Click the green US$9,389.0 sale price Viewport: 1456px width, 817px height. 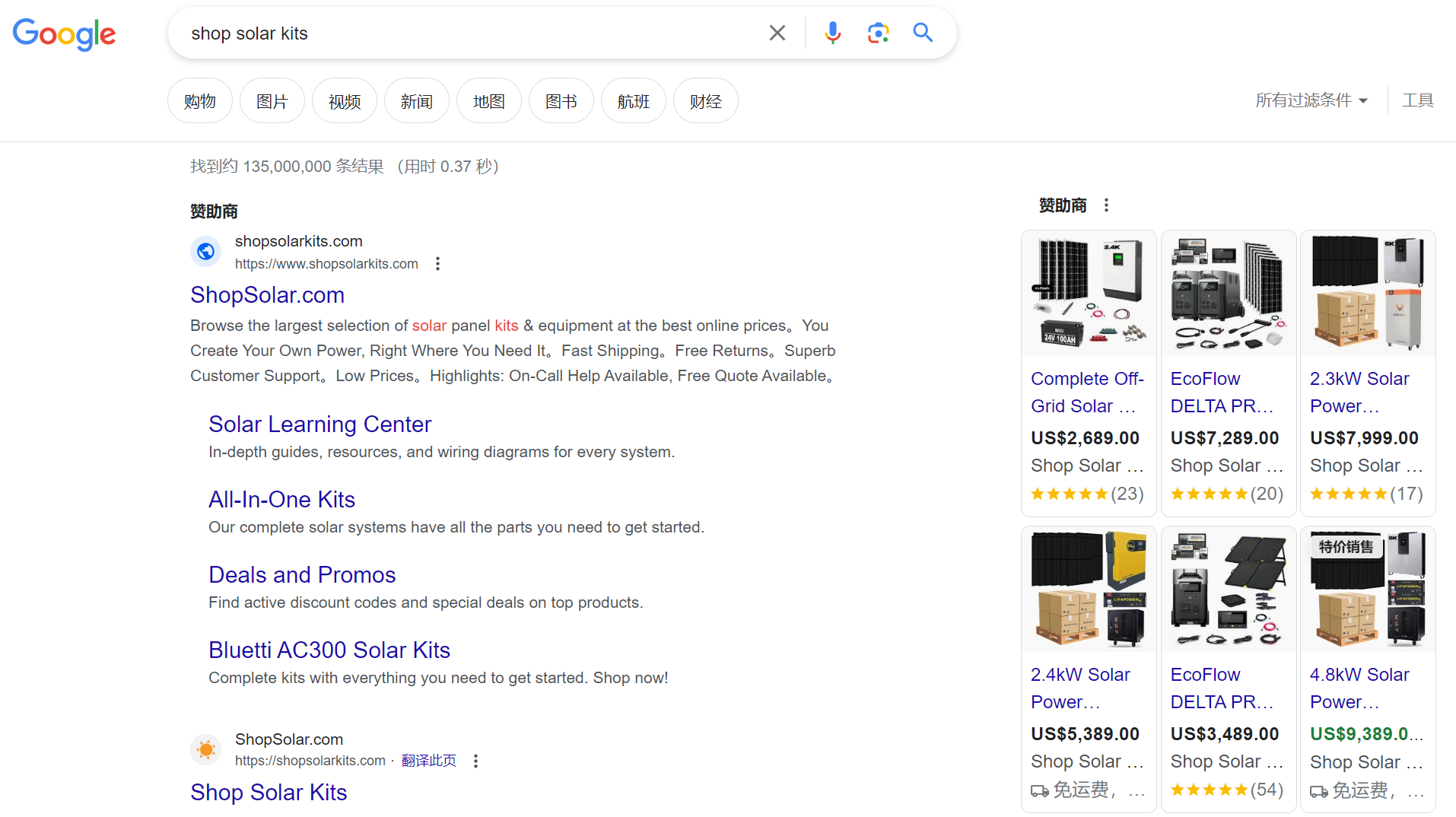[x=1366, y=734]
